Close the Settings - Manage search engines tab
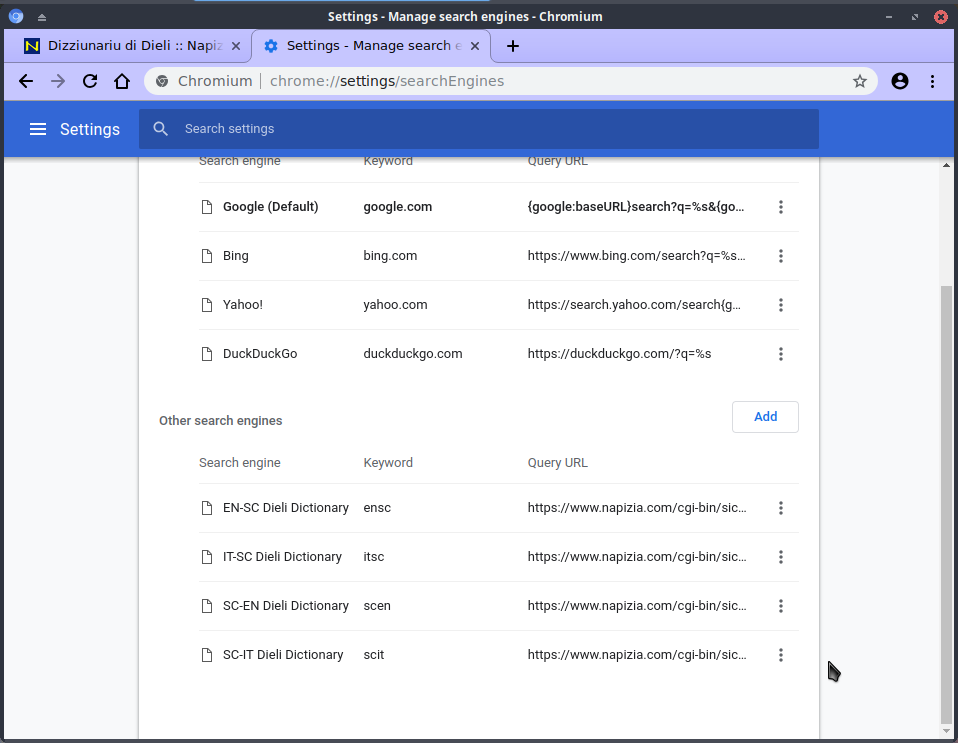 [x=475, y=46]
